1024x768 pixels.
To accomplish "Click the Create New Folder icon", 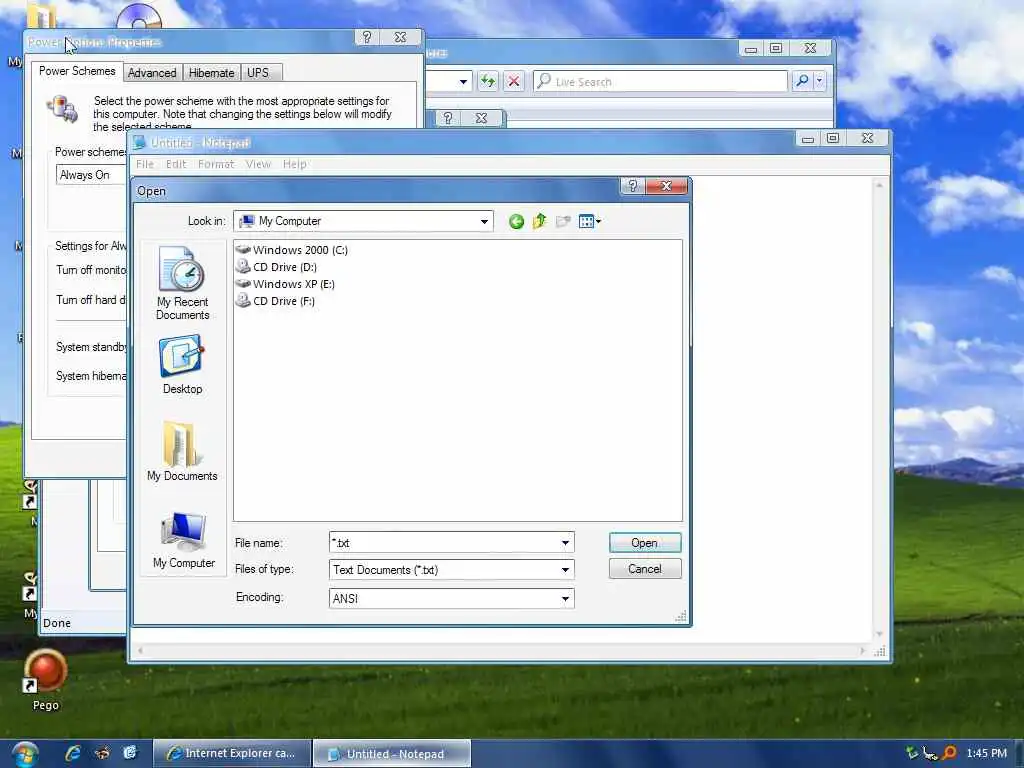I will coord(563,221).
